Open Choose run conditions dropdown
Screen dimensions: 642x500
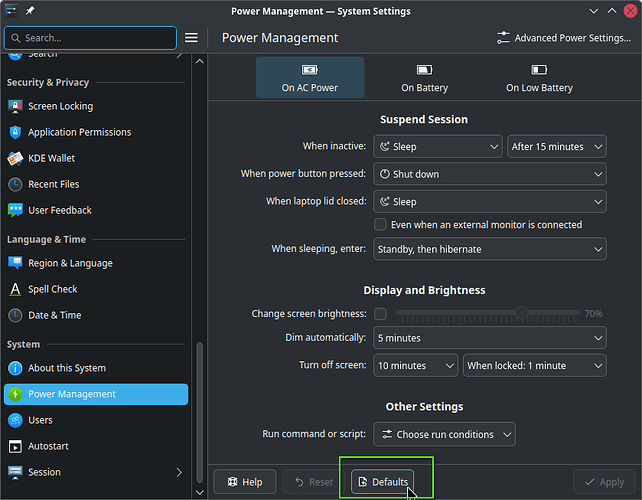click(x=444, y=434)
